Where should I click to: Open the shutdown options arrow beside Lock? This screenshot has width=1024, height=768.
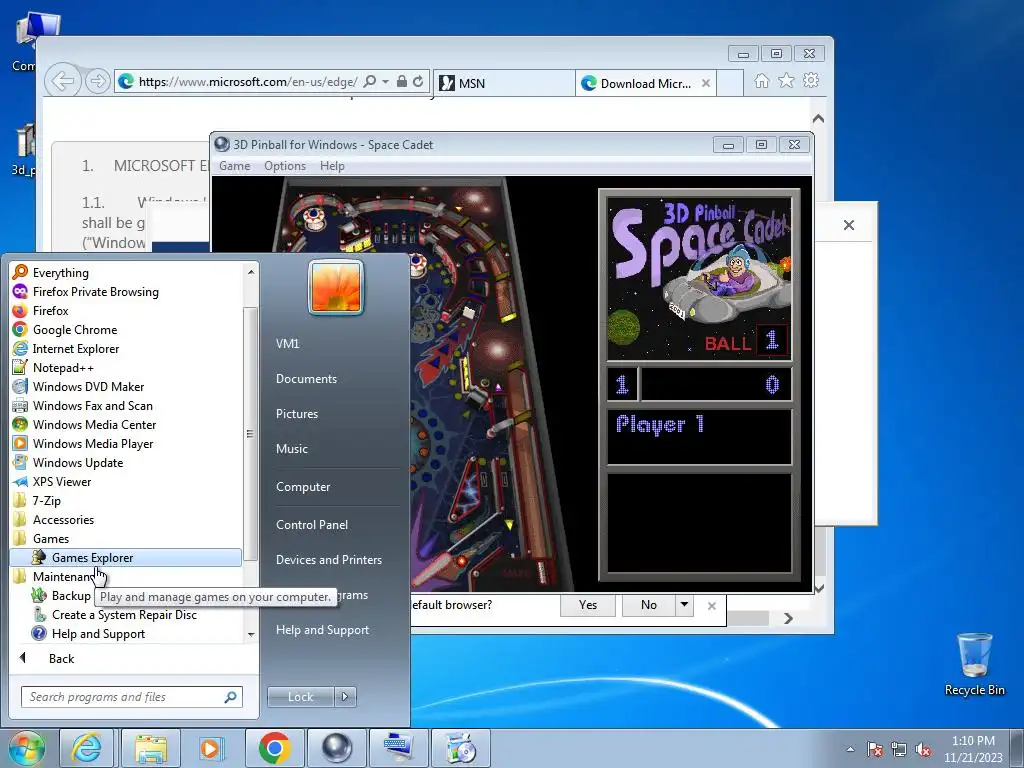[345, 697]
